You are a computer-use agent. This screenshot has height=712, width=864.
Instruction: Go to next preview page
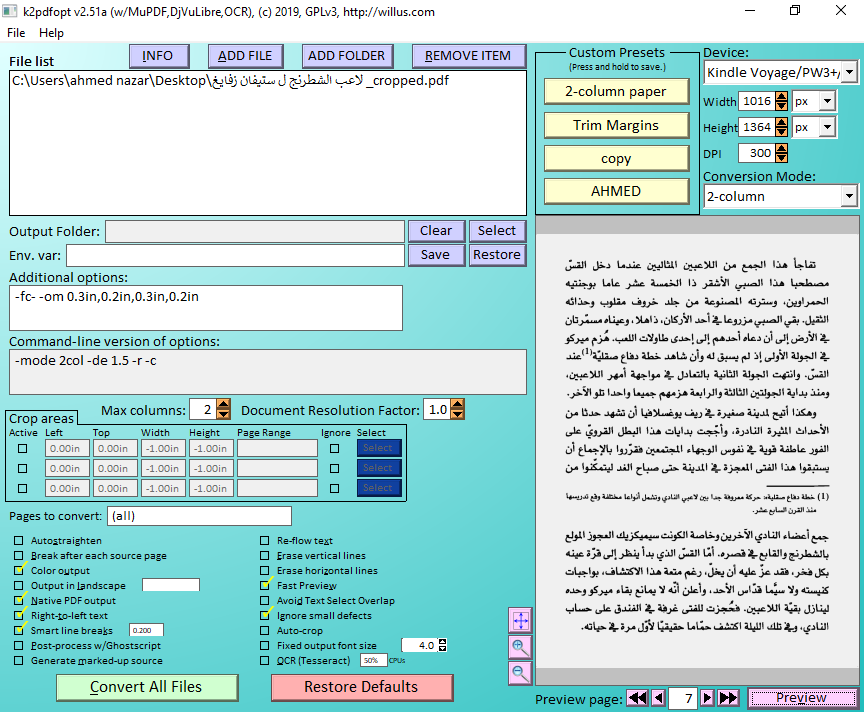(708, 698)
